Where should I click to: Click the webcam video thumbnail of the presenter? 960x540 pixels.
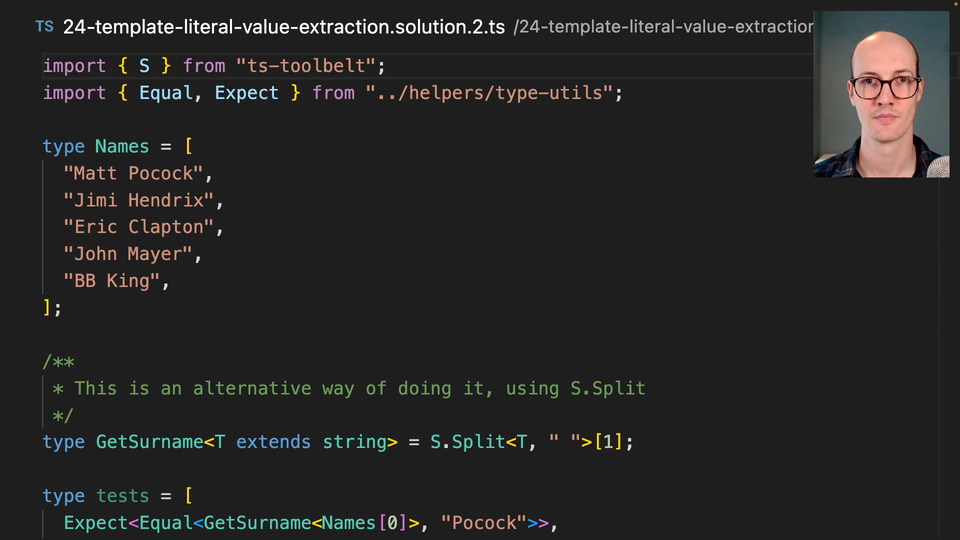(x=881, y=95)
